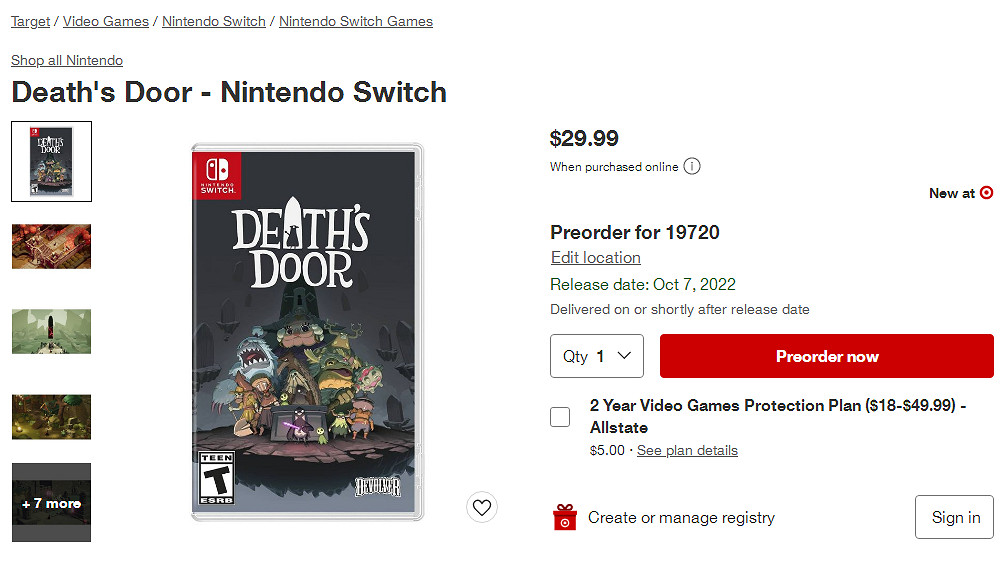Viewport: 1000px width, 562px height.
Task: Click the Sign in button
Action: [955, 517]
